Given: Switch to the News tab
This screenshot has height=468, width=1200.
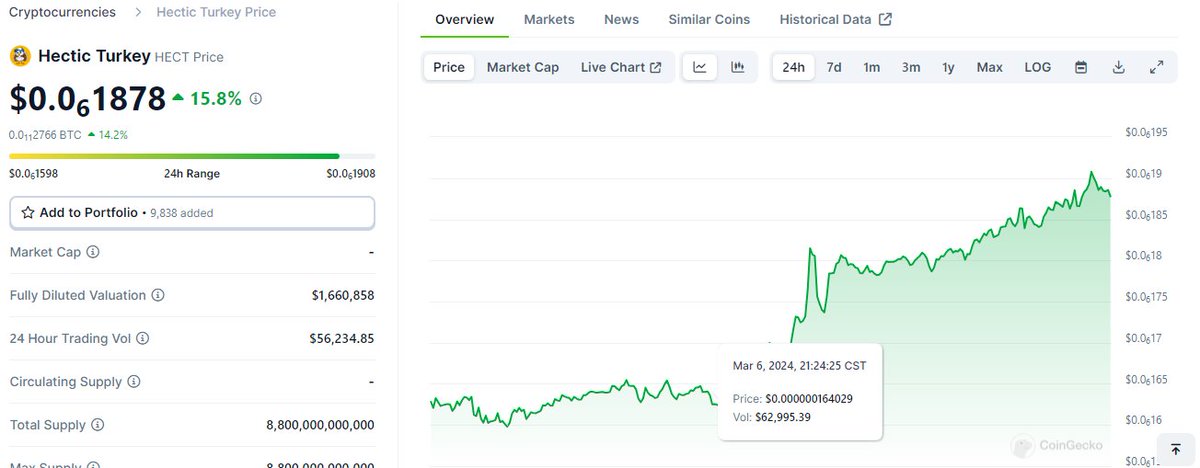Looking at the screenshot, I should coord(622,19).
